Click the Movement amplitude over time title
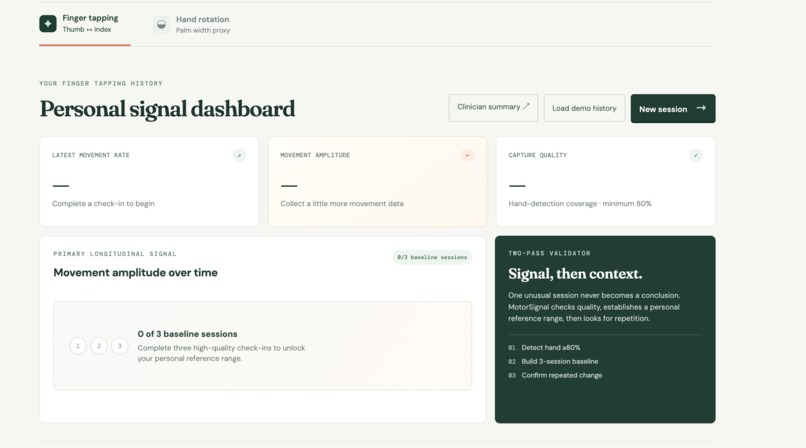The height and width of the screenshot is (448, 806). coord(135,273)
